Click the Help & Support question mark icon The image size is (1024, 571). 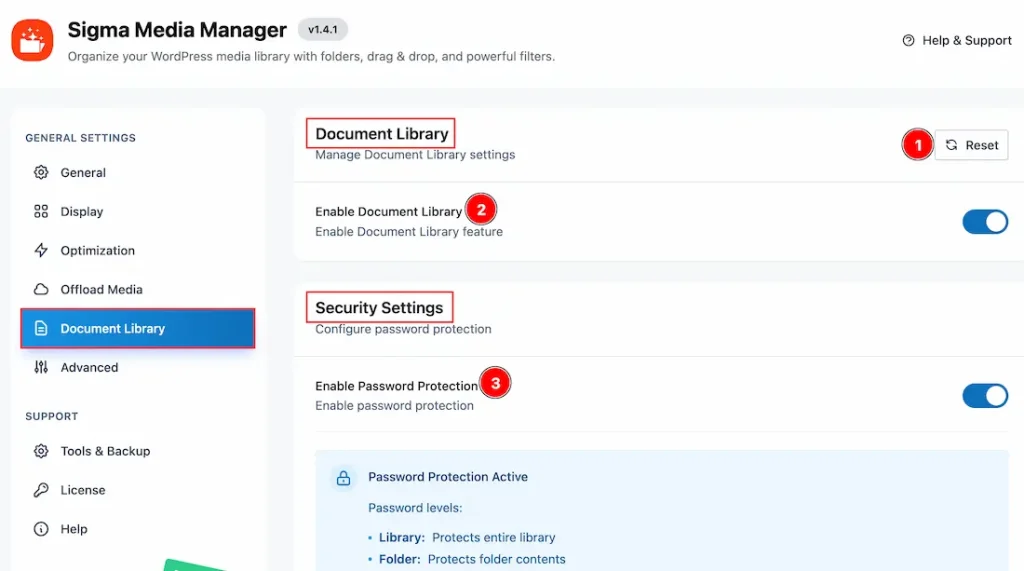[908, 41]
